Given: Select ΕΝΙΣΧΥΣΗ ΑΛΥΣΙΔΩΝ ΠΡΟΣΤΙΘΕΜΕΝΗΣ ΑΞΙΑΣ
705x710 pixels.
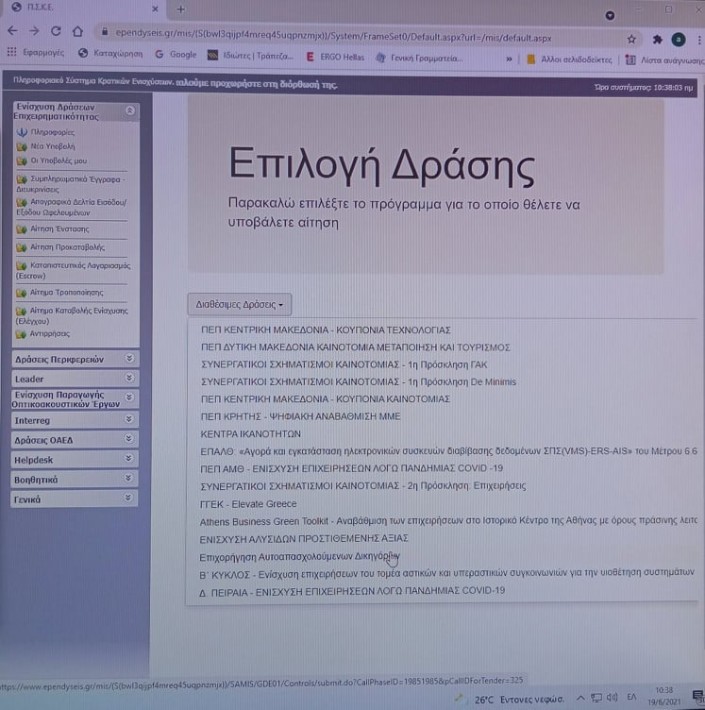Looking at the screenshot, I should [x=304, y=538].
